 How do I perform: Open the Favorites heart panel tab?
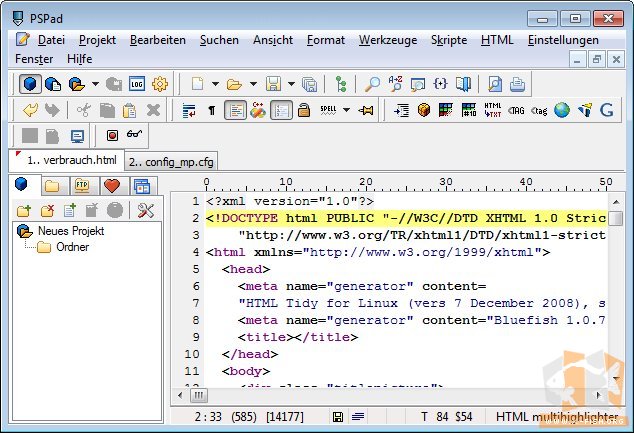(112, 186)
